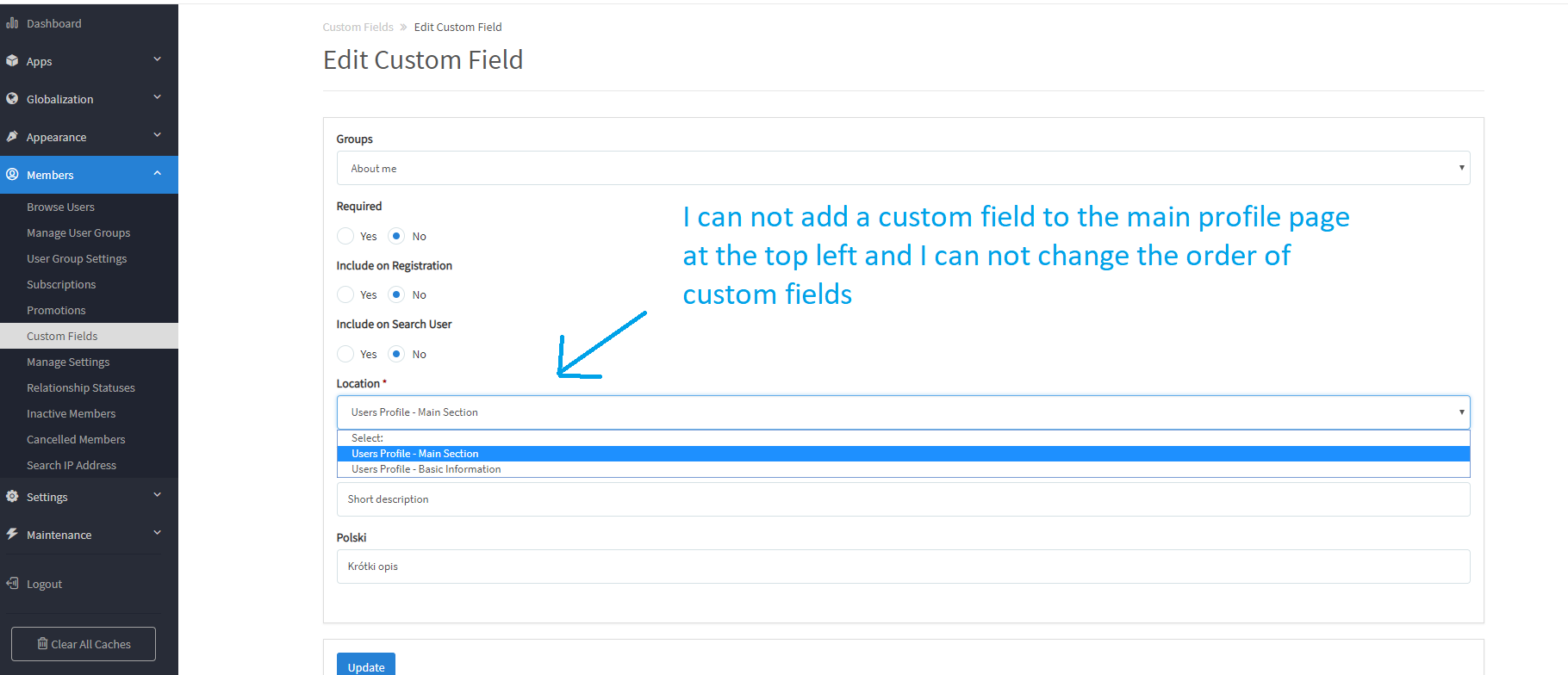Image resolution: width=1568 pixels, height=675 pixels.
Task: Select Yes for Required
Action: (345, 235)
